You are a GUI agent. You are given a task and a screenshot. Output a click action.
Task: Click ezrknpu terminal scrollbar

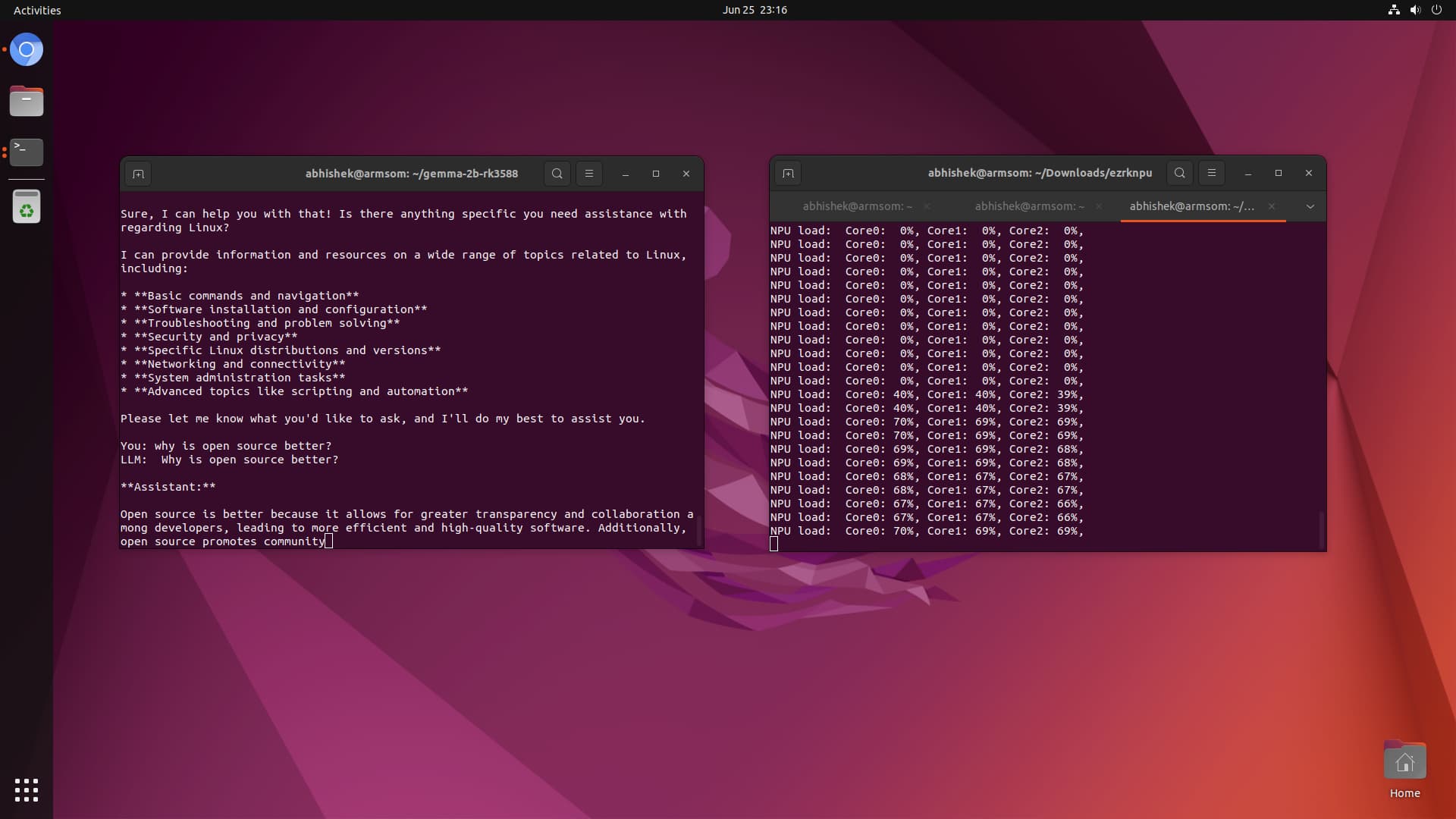pyautogui.click(x=1321, y=529)
